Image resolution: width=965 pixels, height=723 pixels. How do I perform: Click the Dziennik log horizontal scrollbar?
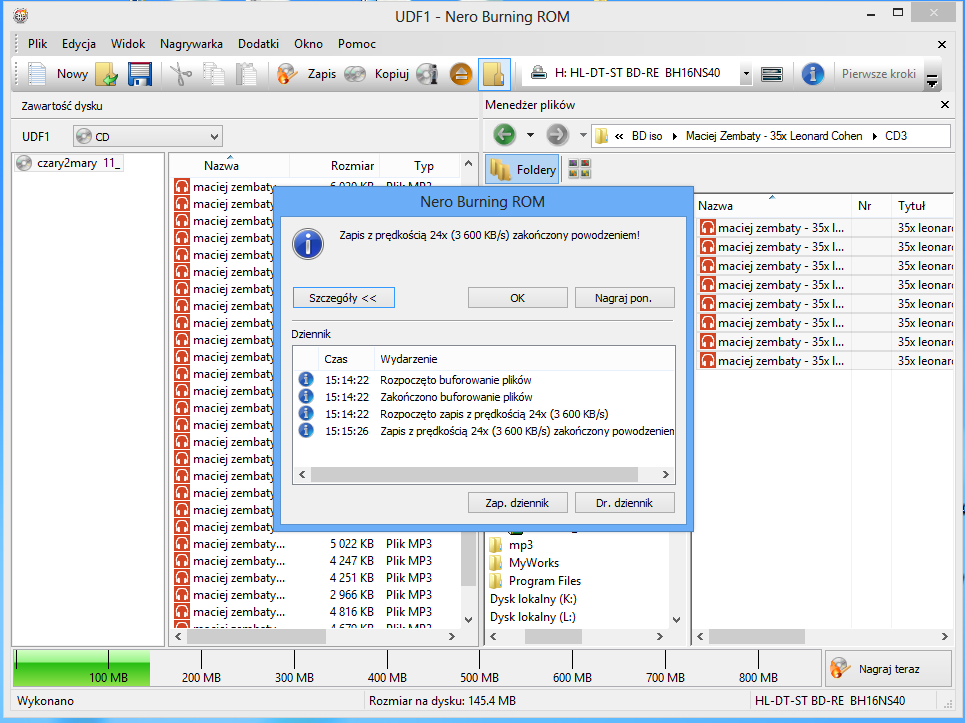474,474
